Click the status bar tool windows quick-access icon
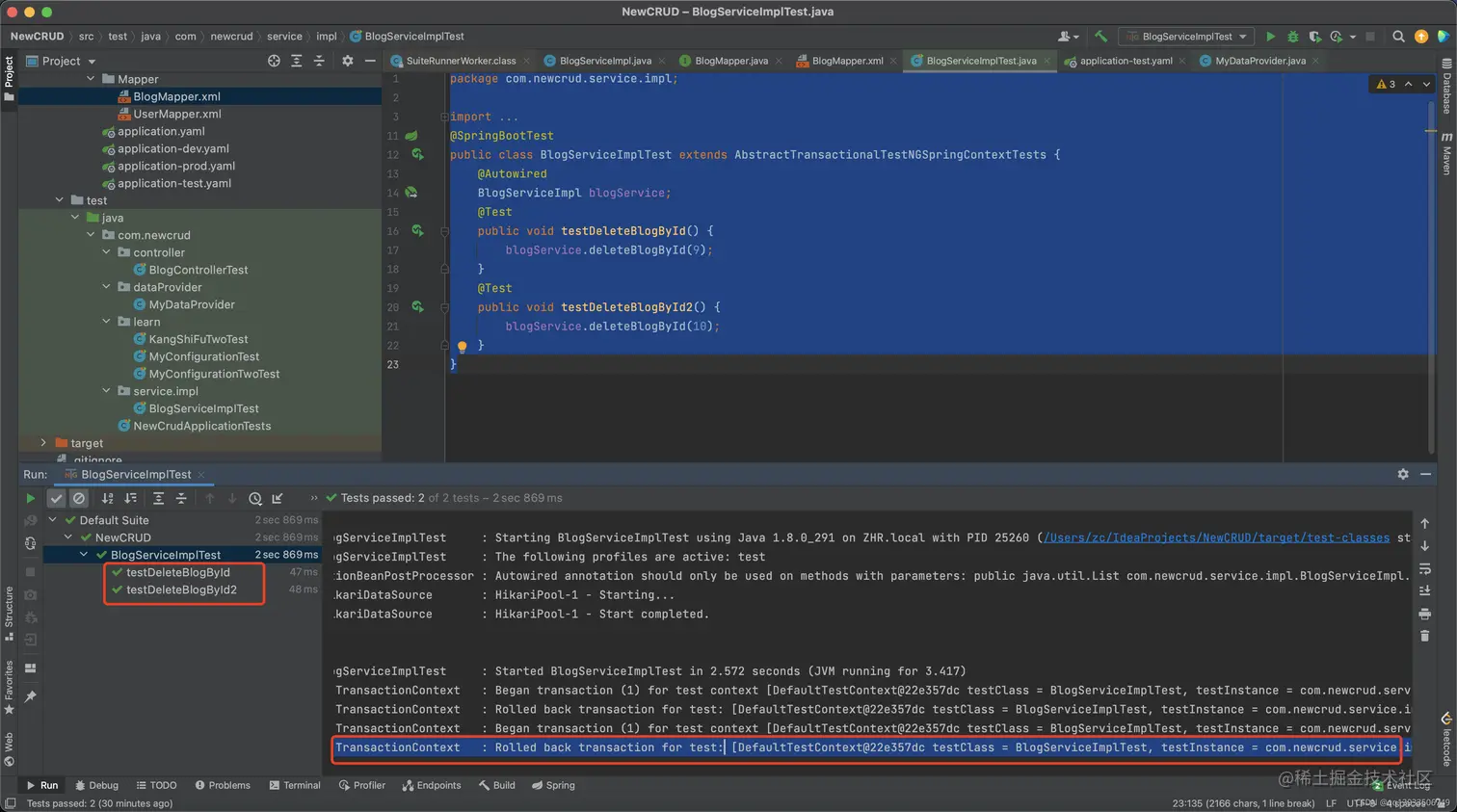This screenshot has height=812, width=1457. (x=10, y=803)
